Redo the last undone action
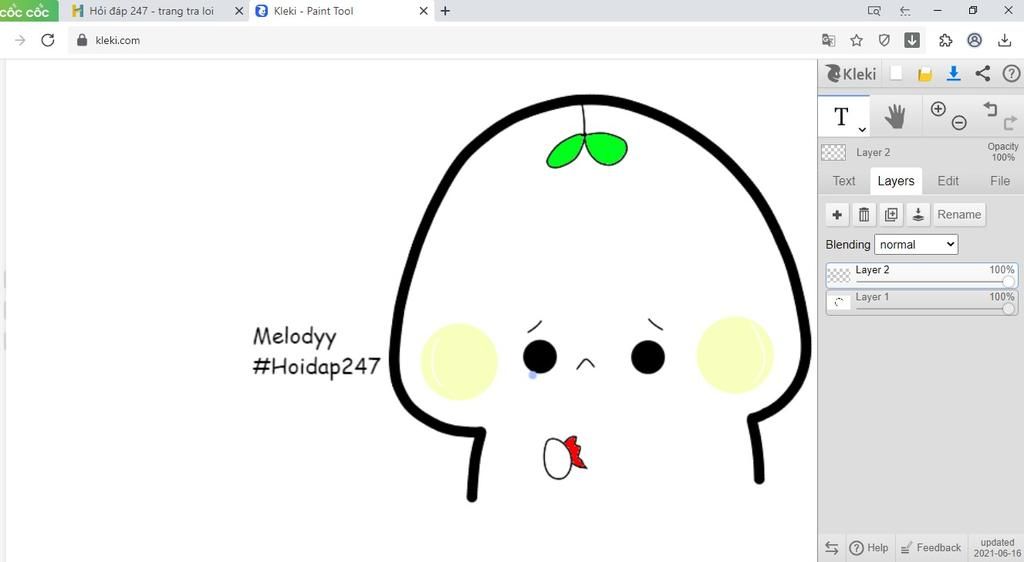 (1010, 123)
